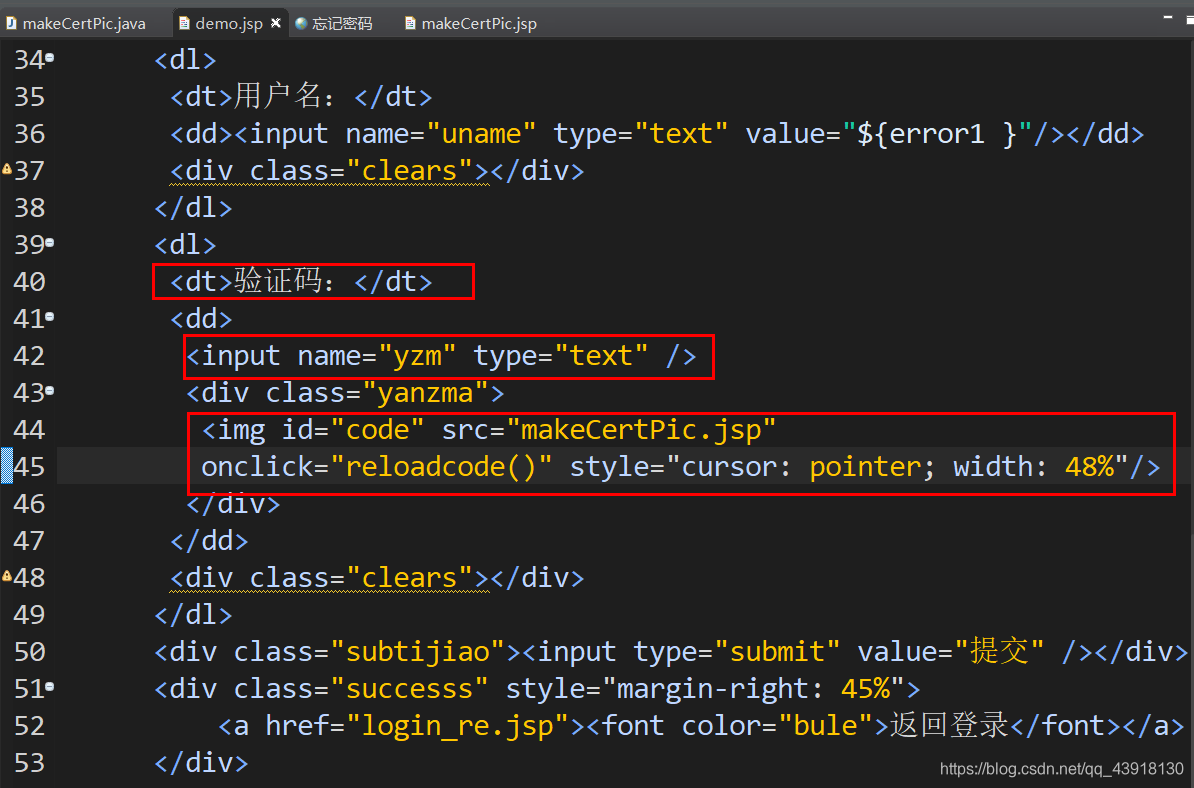Click the warning marker on line 37

(x=7, y=168)
